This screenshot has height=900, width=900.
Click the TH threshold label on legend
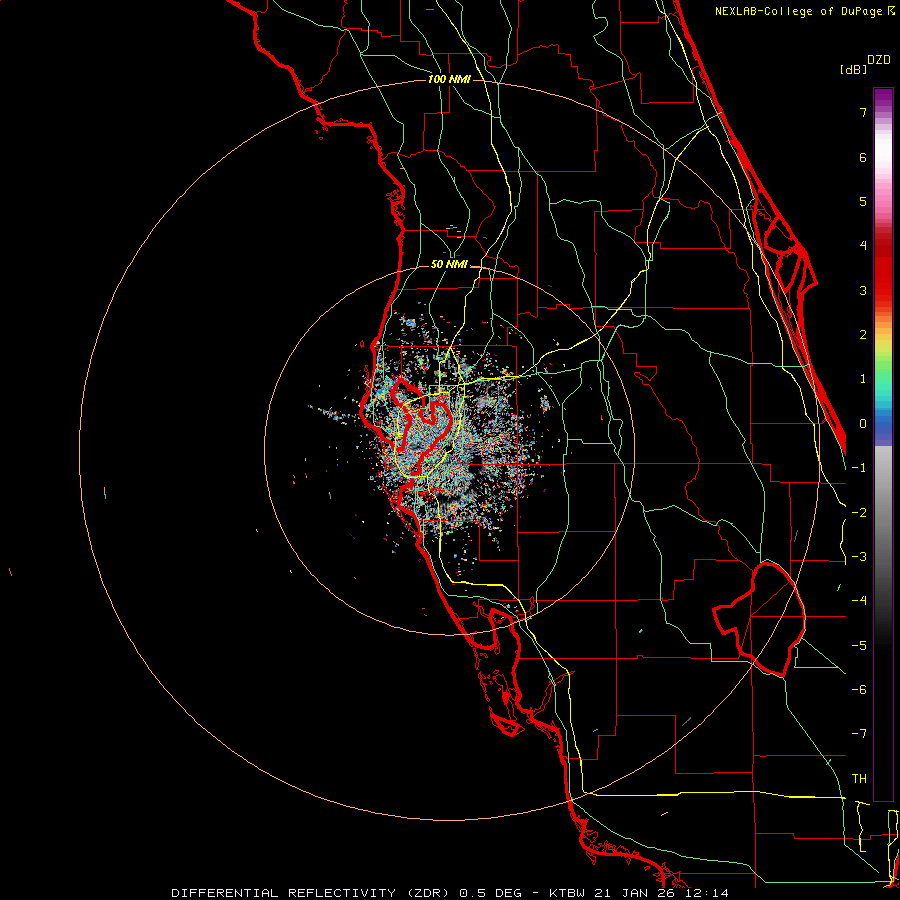pyautogui.click(x=859, y=779)
